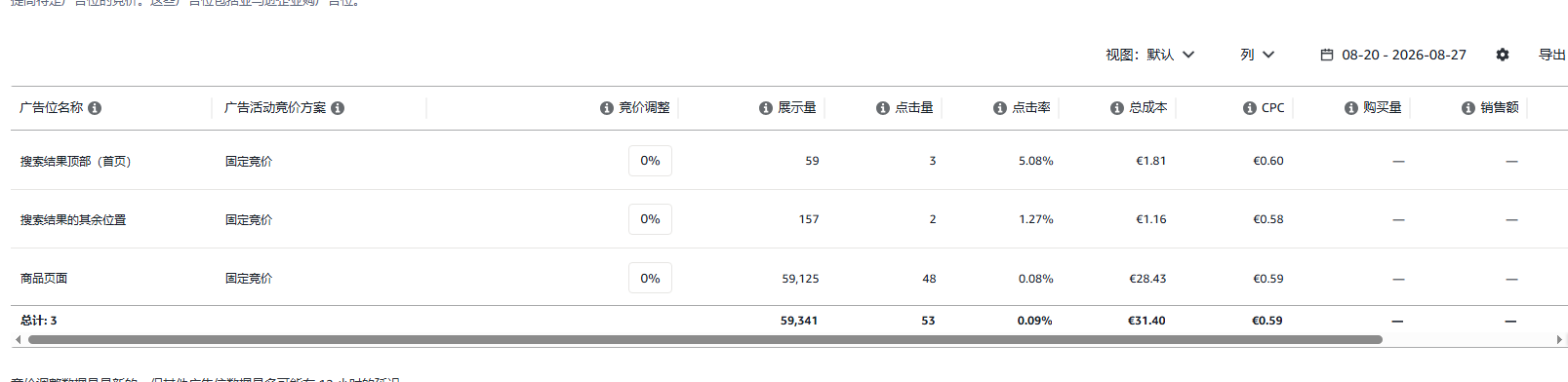
Task: Click info icon next to 总成本
Action: (1117, 108)
